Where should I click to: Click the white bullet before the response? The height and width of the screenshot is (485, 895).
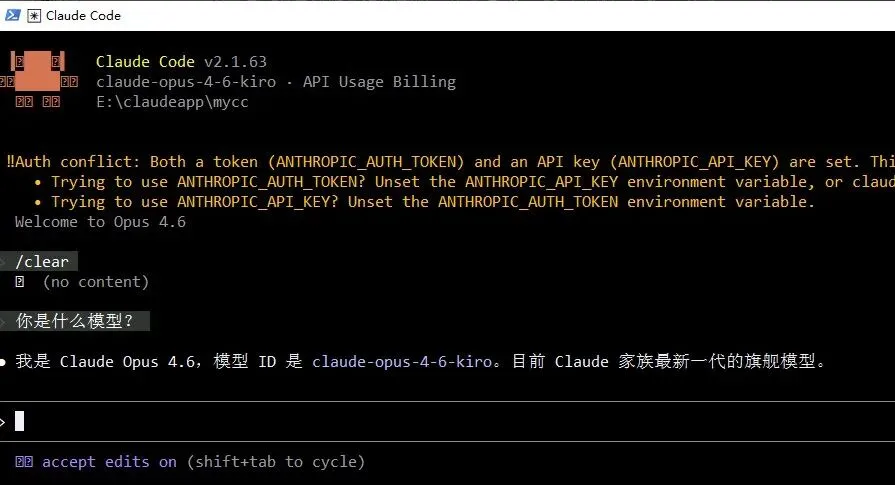click(x=6, y=361)
